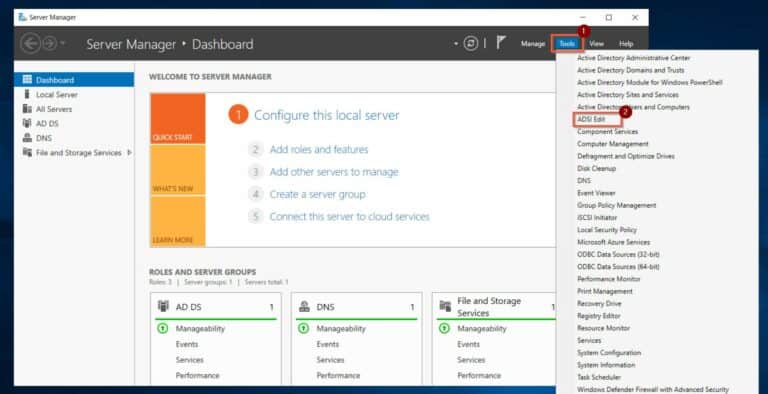Click Manageability status icon in File and Storage tile
The height and width of the screenshot is (394, 768).
tap(444, 328)
